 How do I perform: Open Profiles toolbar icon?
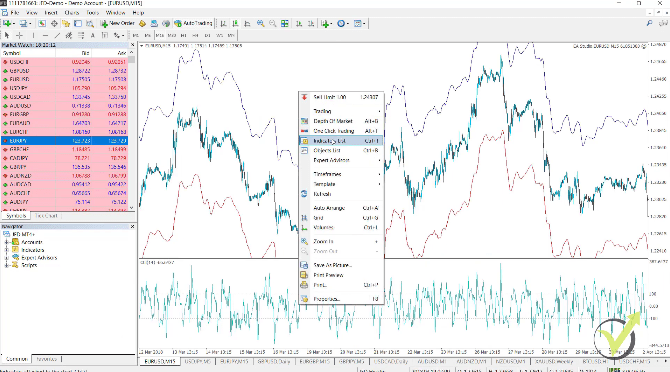(24, 23)
